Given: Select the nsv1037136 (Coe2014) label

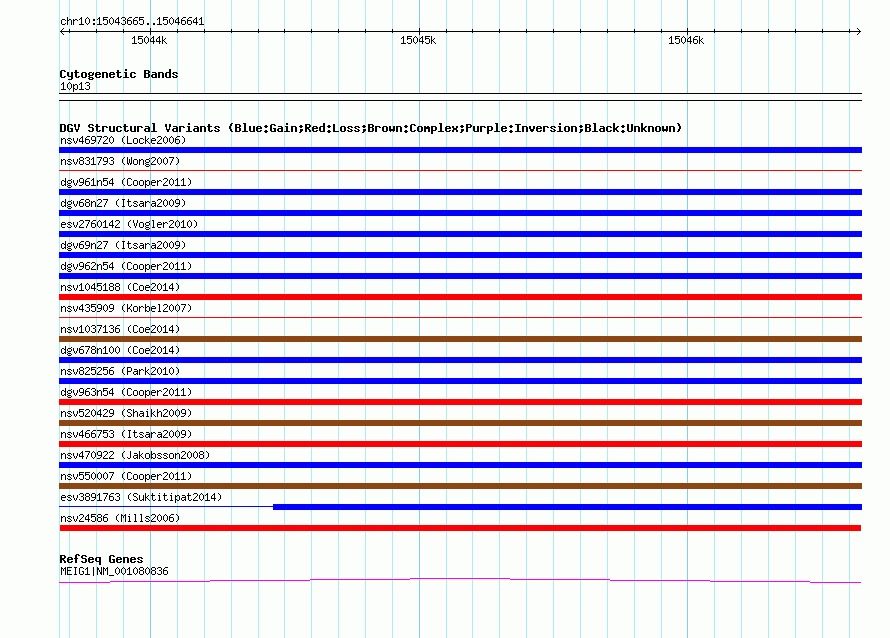Looking at the screenshot, I should [x=120, y=329].
